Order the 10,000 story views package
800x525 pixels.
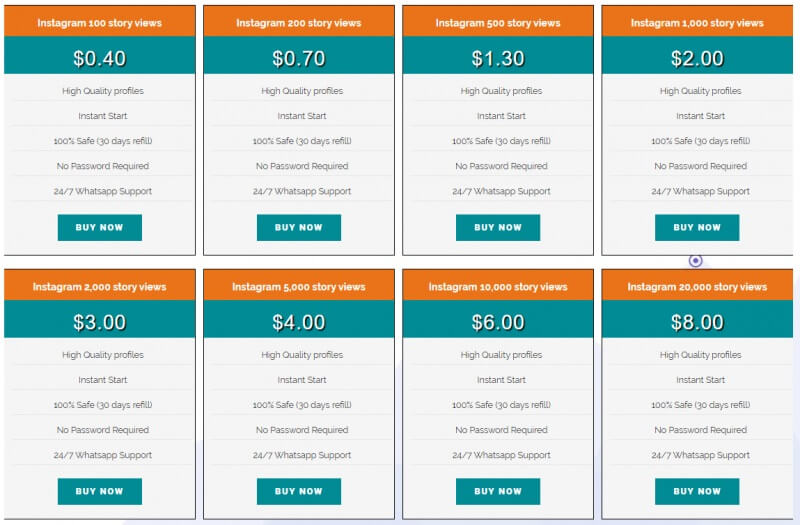498,491
